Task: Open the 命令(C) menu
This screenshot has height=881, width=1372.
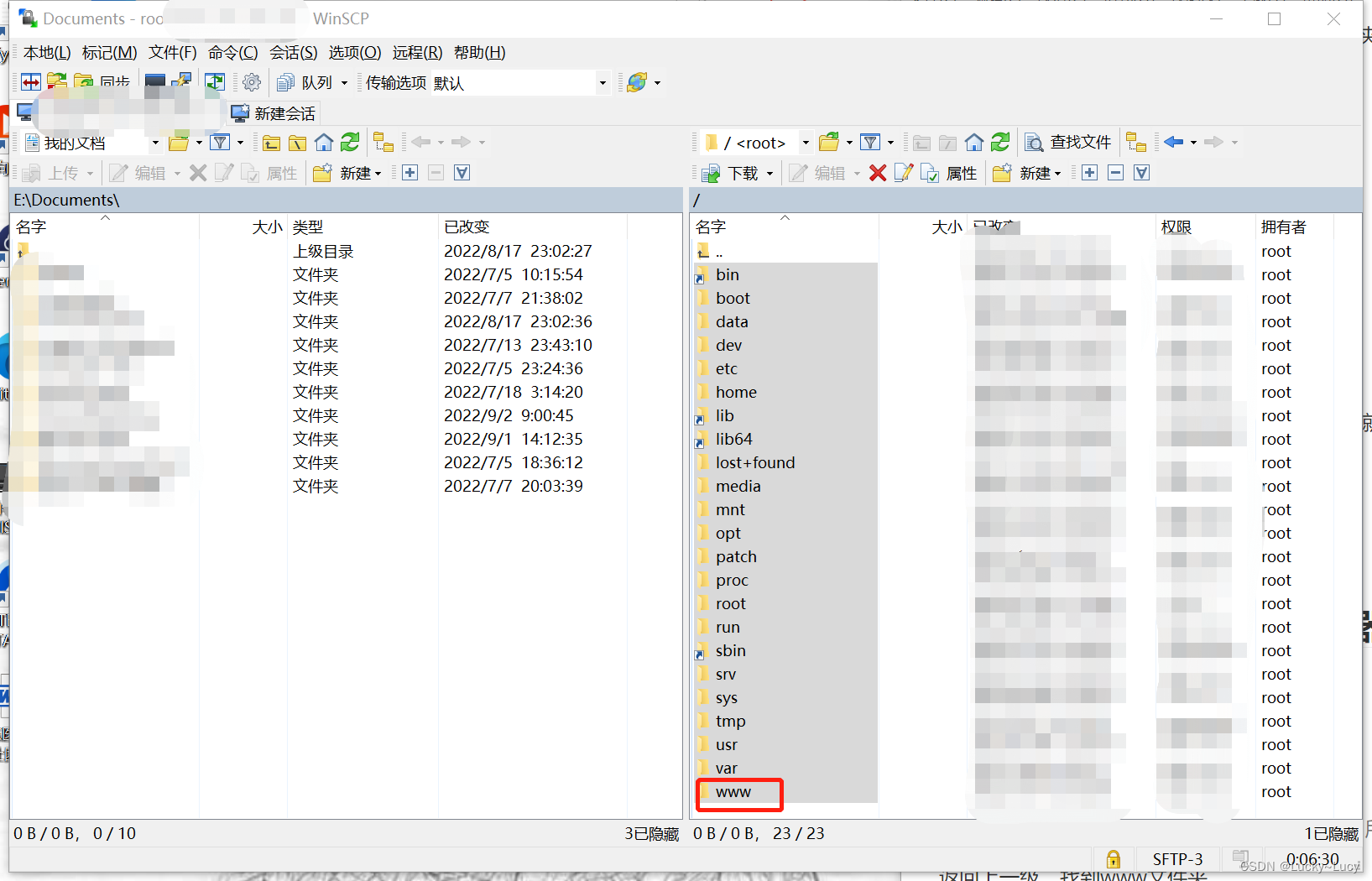Action: tap(233, 53)
